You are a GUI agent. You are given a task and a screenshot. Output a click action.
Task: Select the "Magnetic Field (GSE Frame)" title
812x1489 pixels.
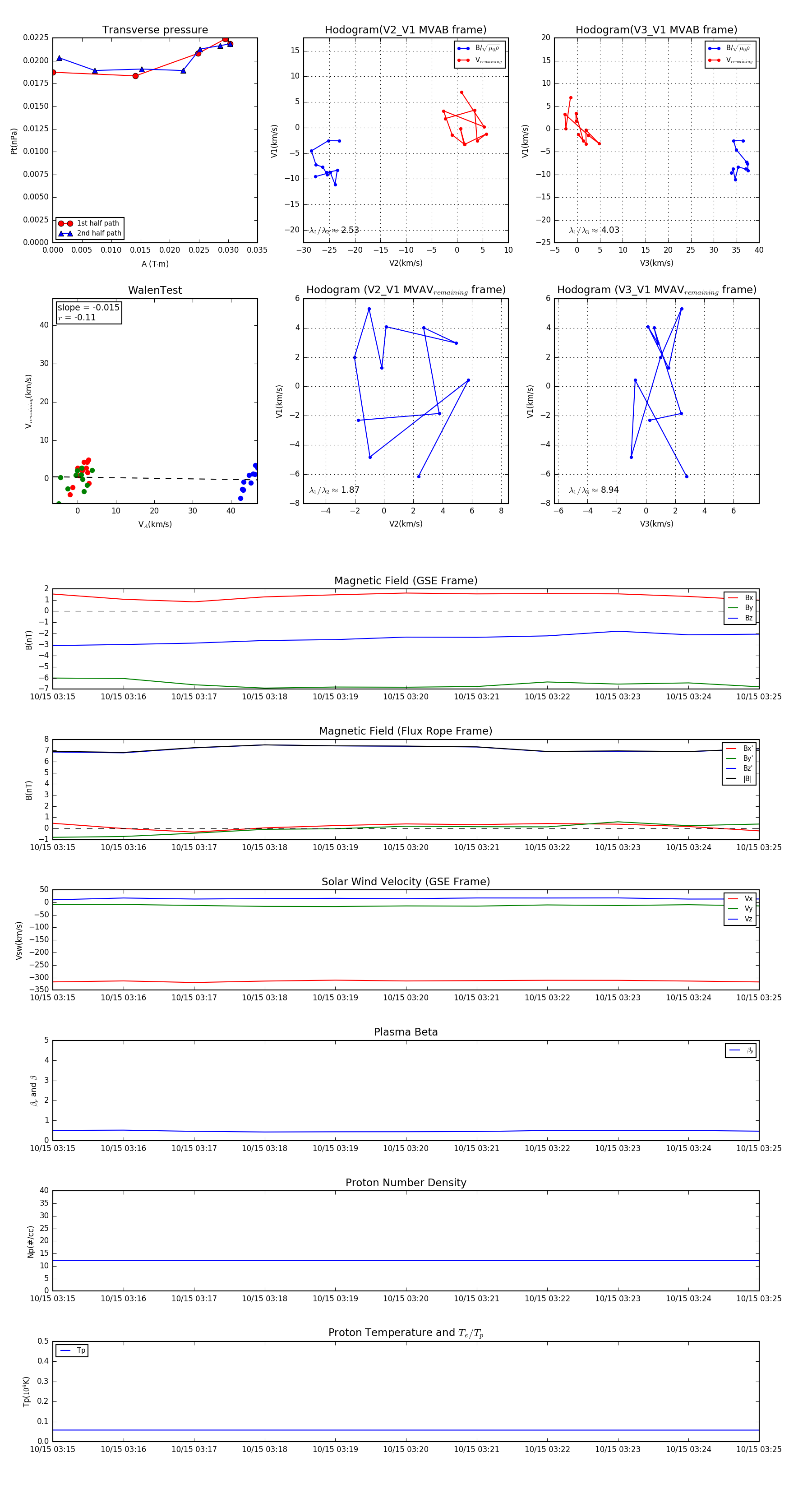tap(406, 581)
